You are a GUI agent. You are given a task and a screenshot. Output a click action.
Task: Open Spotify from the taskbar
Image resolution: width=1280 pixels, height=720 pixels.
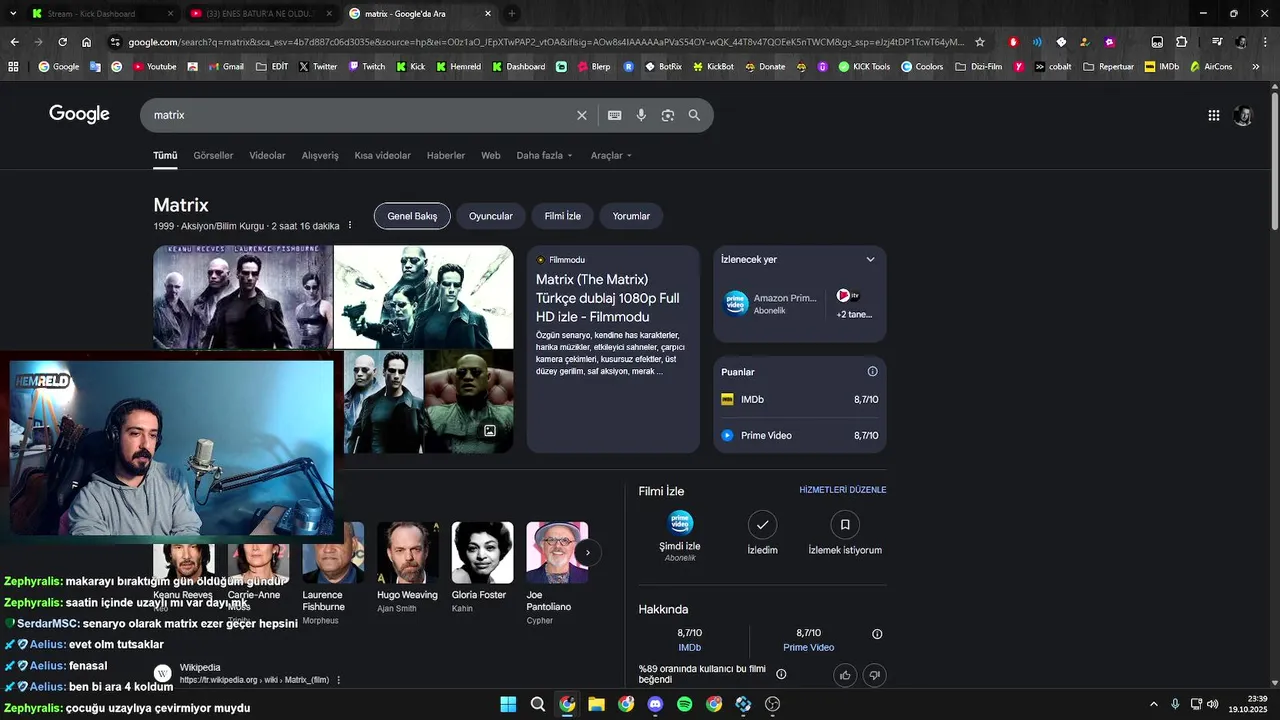click(684, 704)
